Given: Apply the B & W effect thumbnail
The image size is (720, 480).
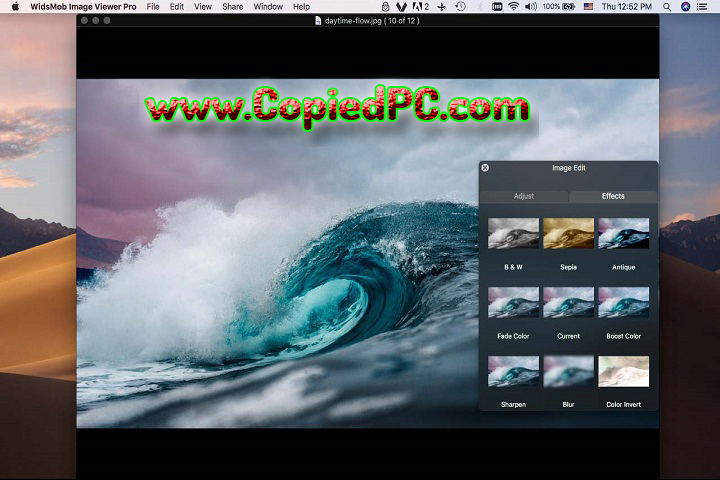Looking at the screenshot, I should tap(513, 234).
